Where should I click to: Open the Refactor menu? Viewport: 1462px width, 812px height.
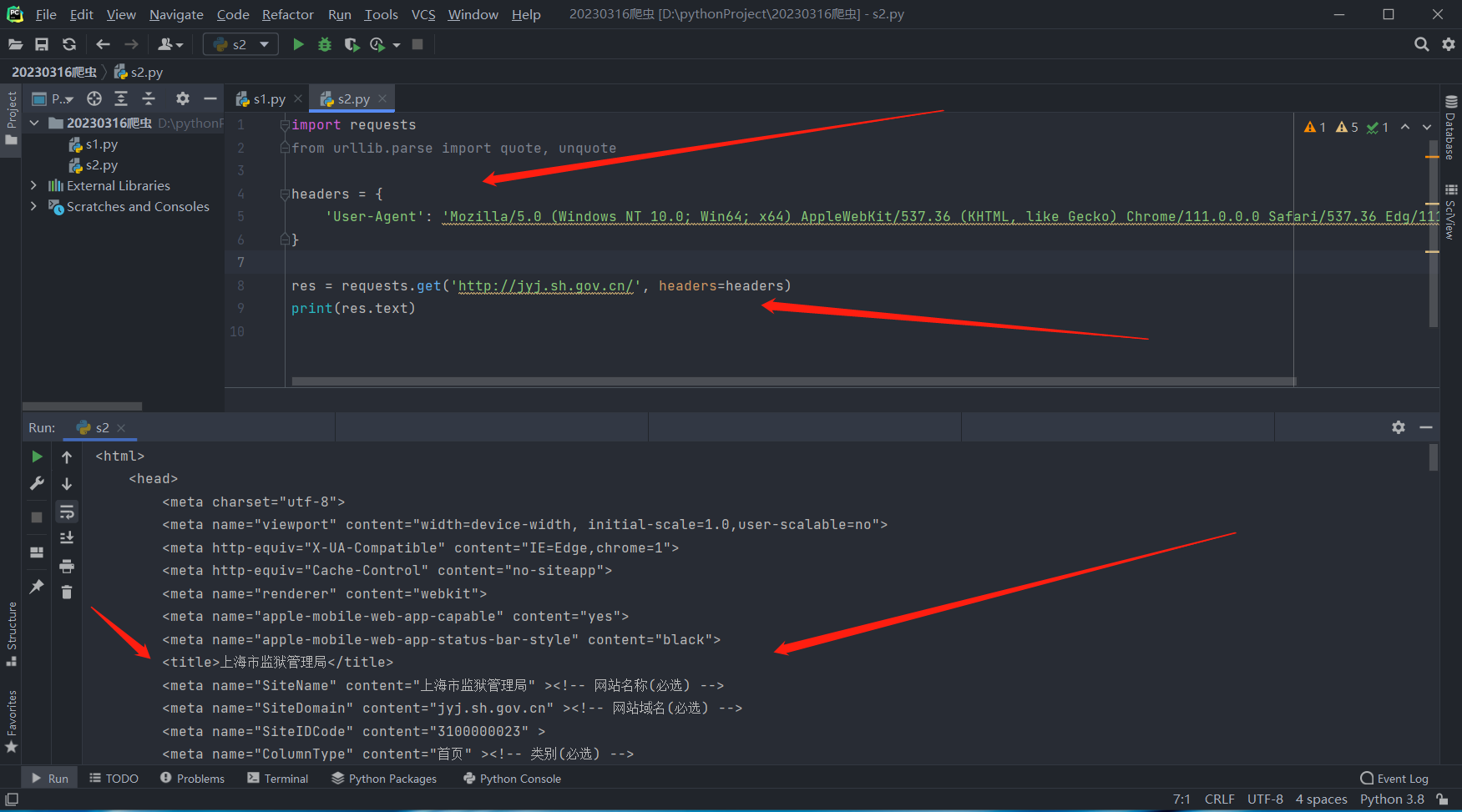click(x=287, y=14)
